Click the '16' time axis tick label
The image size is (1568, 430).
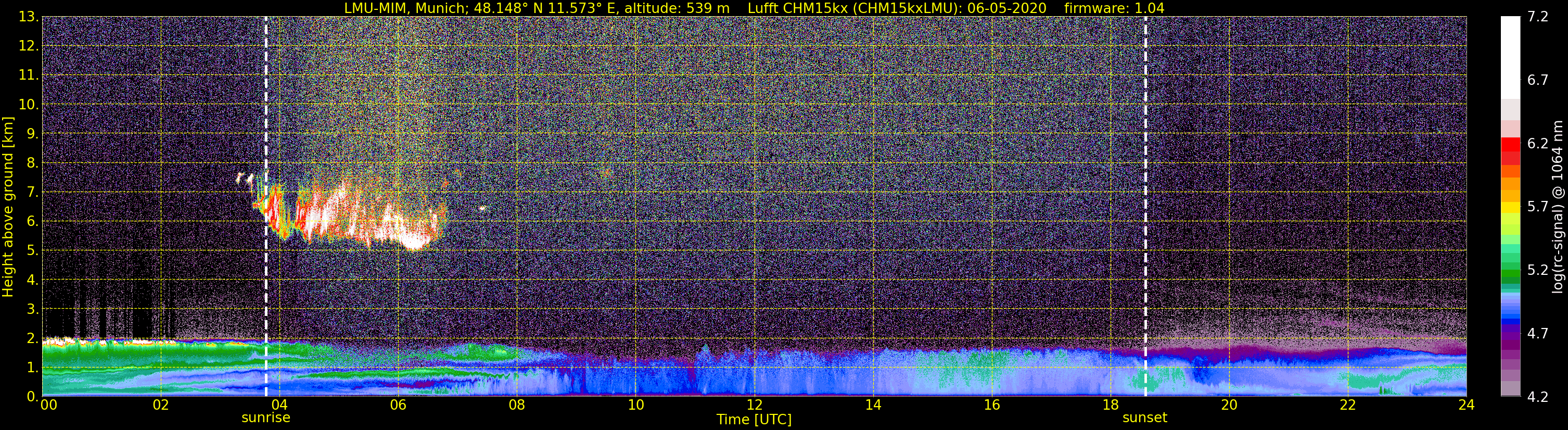click(x=991, y=405)
